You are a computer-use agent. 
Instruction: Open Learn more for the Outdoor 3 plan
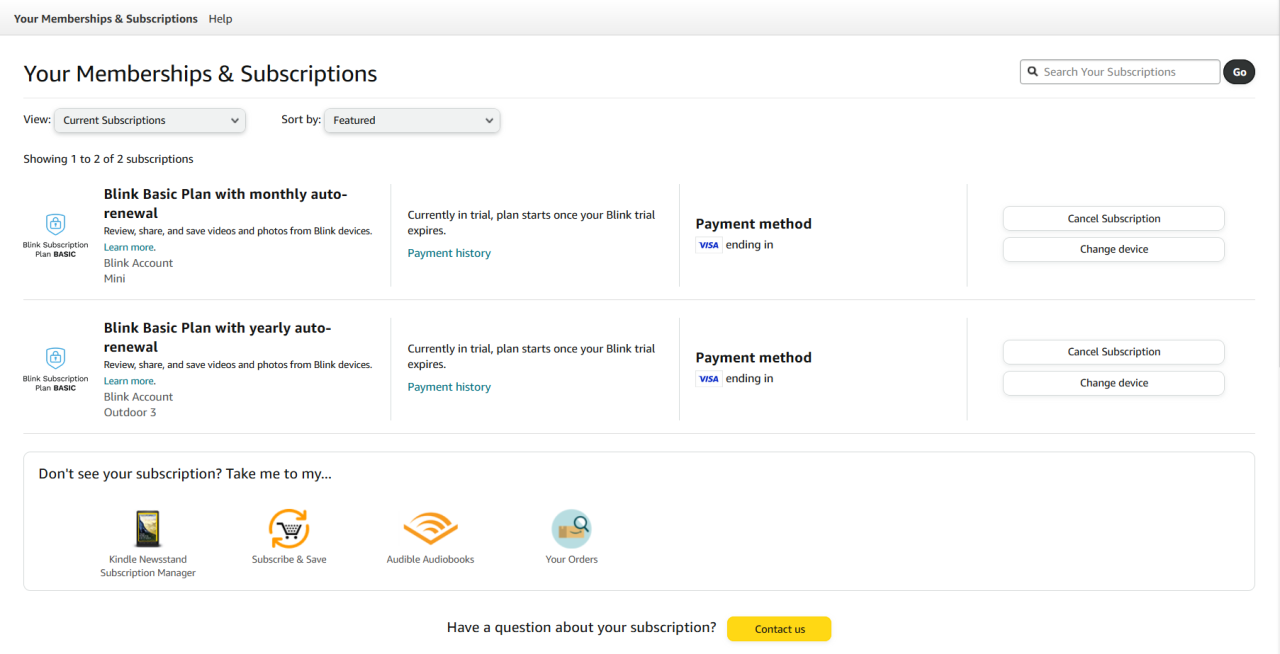tap(128, 380)
